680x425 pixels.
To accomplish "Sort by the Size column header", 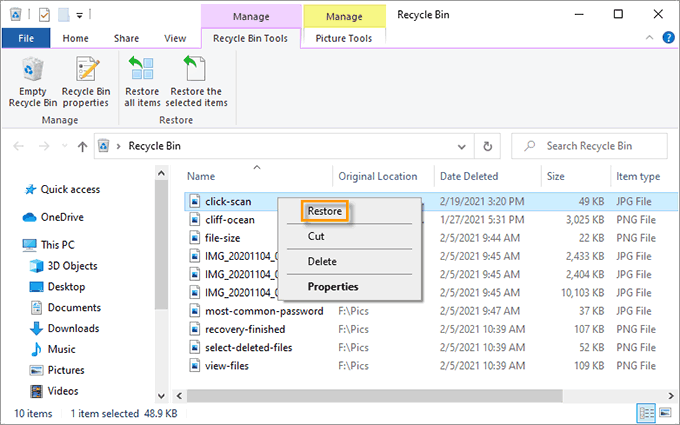I will [556, 176].
